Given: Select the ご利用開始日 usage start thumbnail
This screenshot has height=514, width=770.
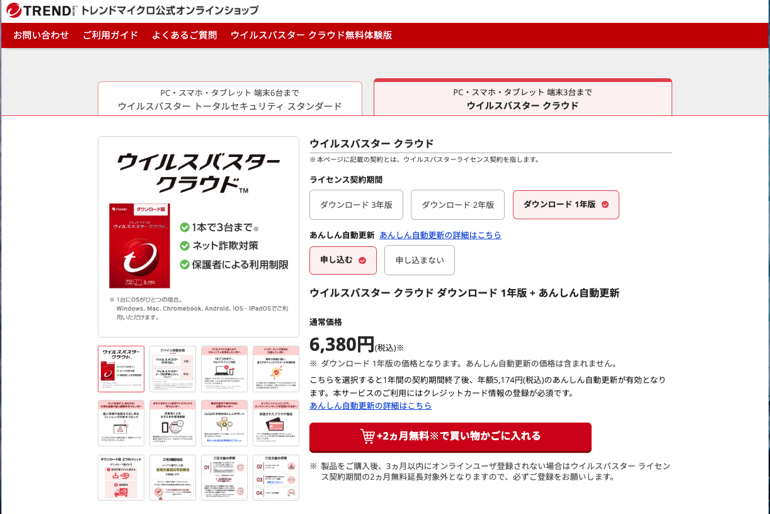Looking at the screenshot, I should 172,478.
